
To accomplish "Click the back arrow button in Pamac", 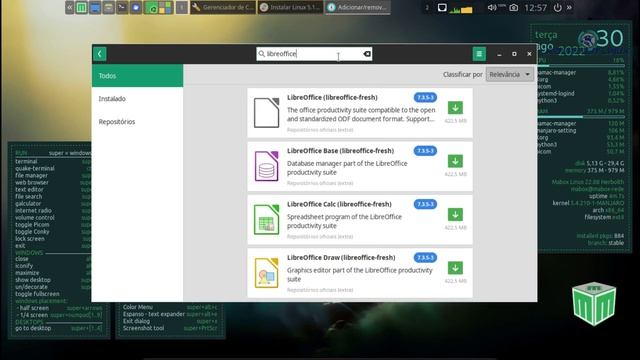I will pos(100,54).
